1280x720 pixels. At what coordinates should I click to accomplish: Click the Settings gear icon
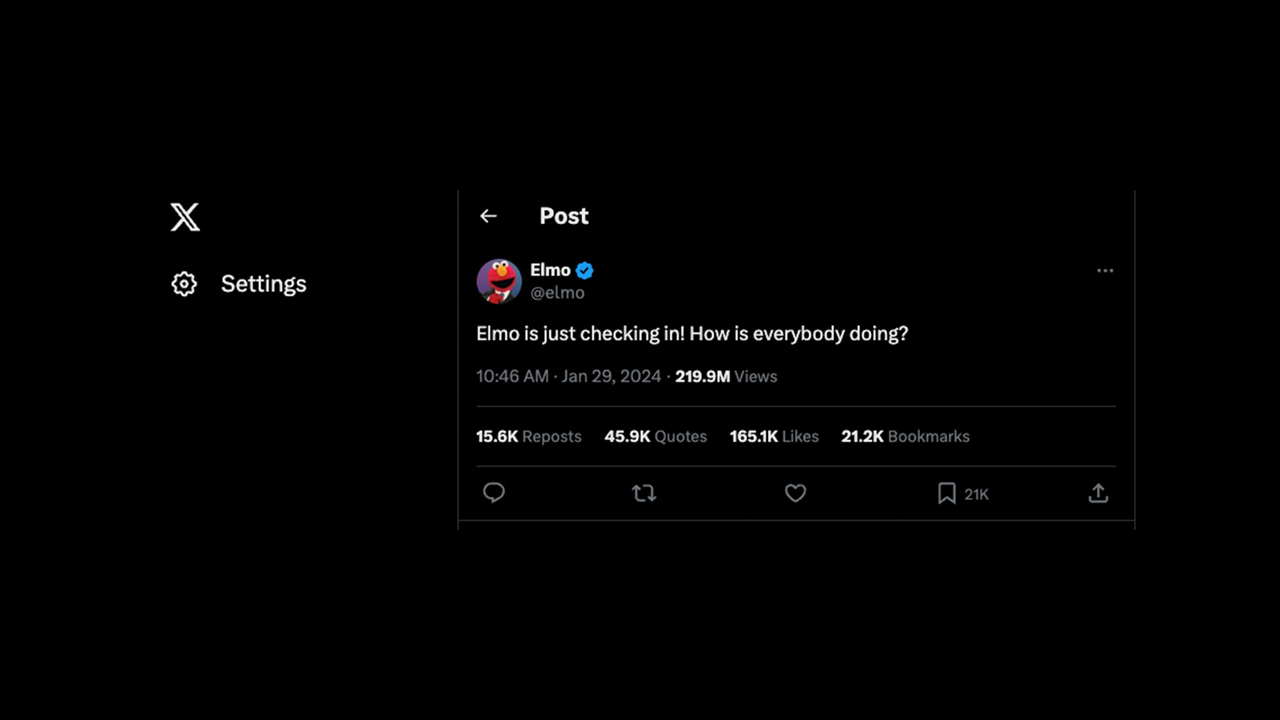tap(184, 284)
